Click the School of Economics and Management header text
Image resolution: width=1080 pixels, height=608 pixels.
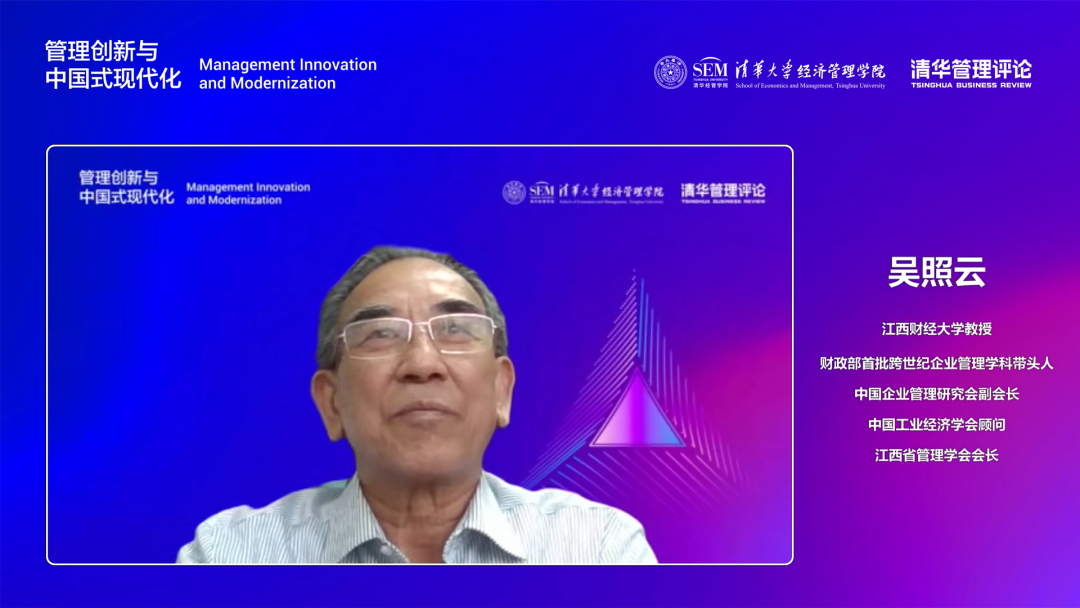coord(810,86)
